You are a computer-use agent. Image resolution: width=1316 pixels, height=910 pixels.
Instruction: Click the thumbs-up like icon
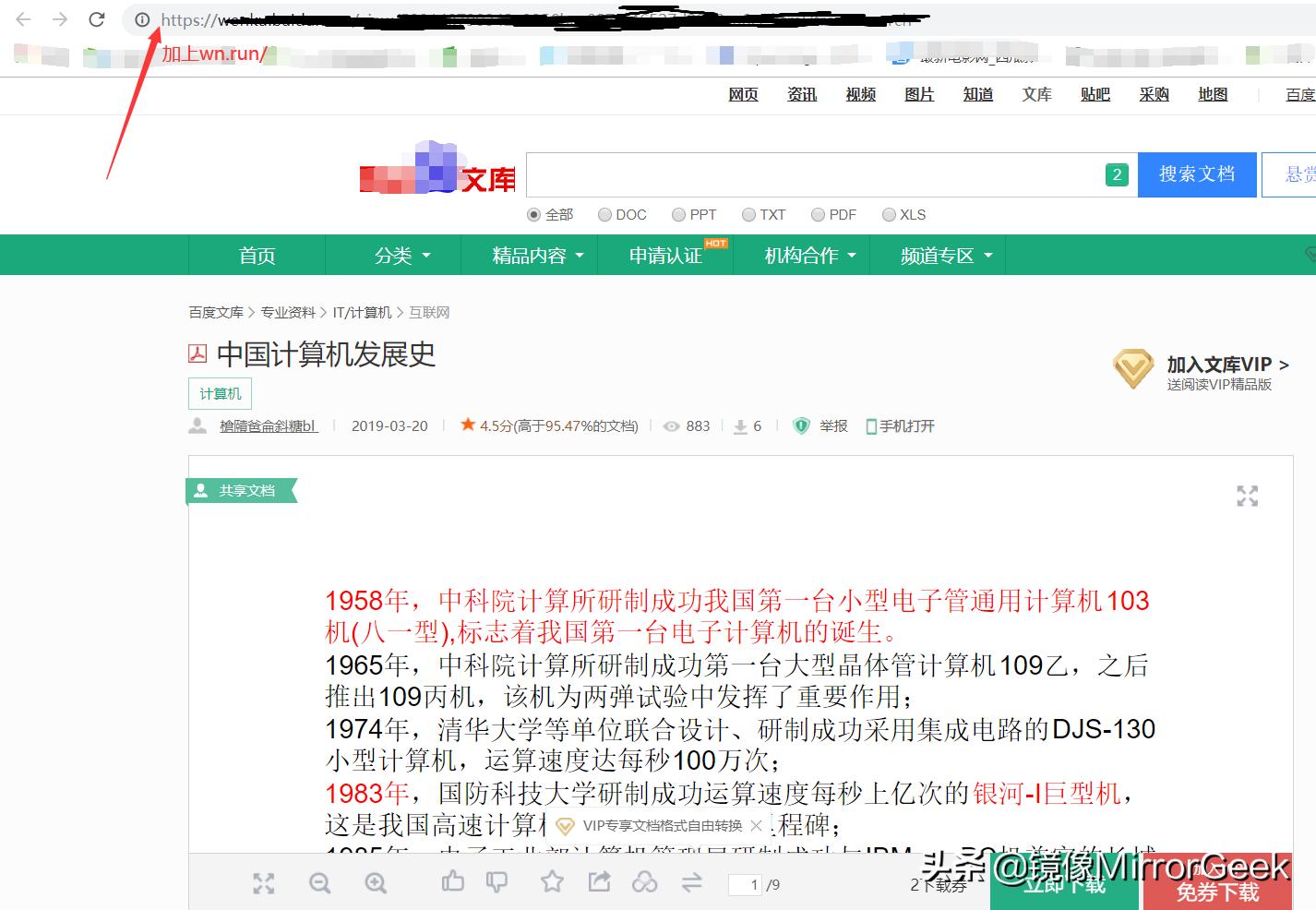[451, 883]
